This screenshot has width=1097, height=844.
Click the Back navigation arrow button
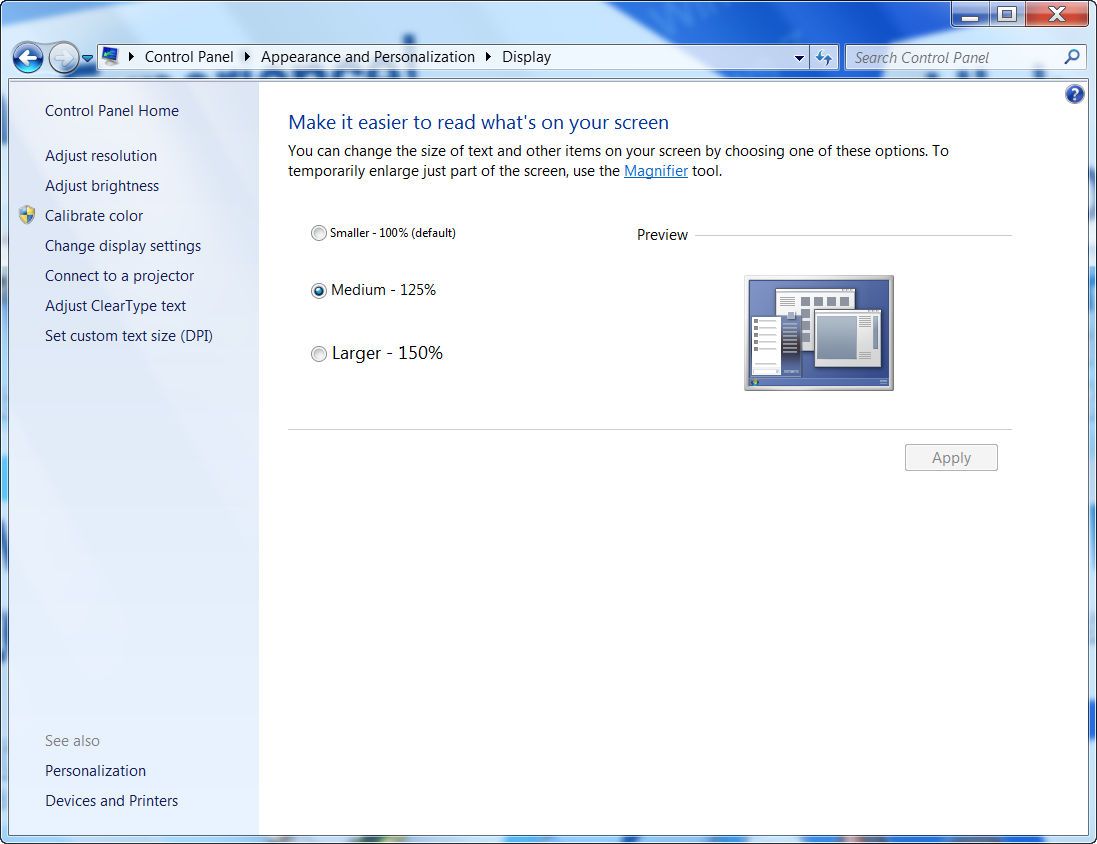(x=28, y=58)
